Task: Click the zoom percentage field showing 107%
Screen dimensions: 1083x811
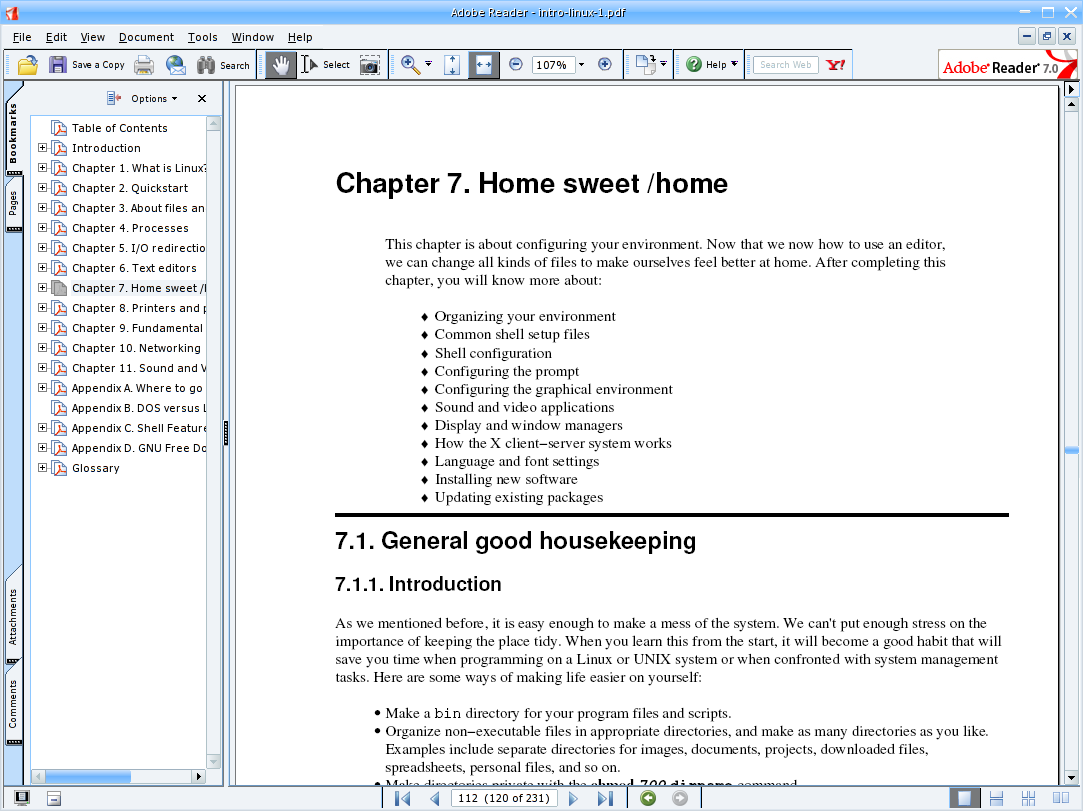Action: [553, 65]
